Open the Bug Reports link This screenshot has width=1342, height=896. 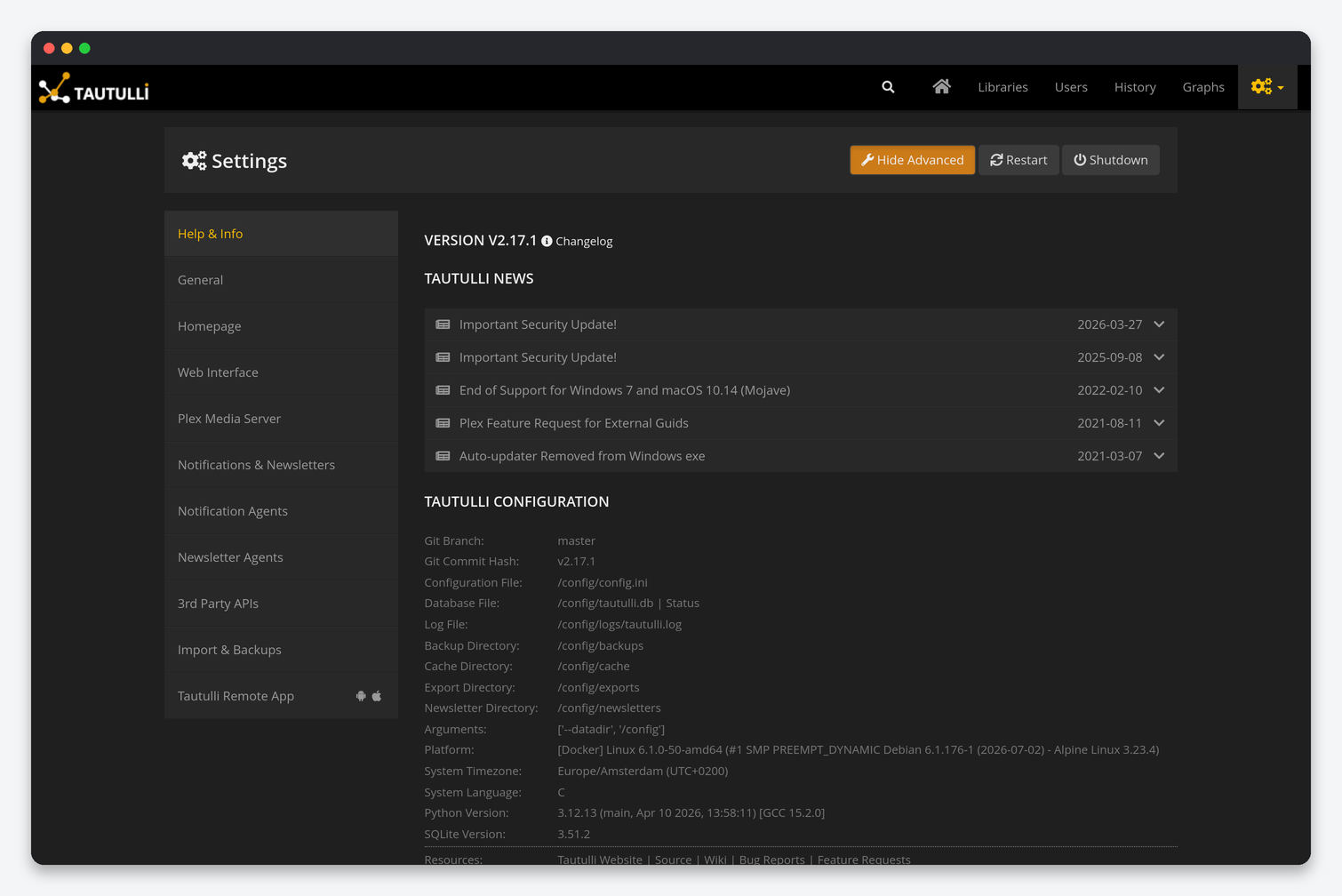(771, 860)
